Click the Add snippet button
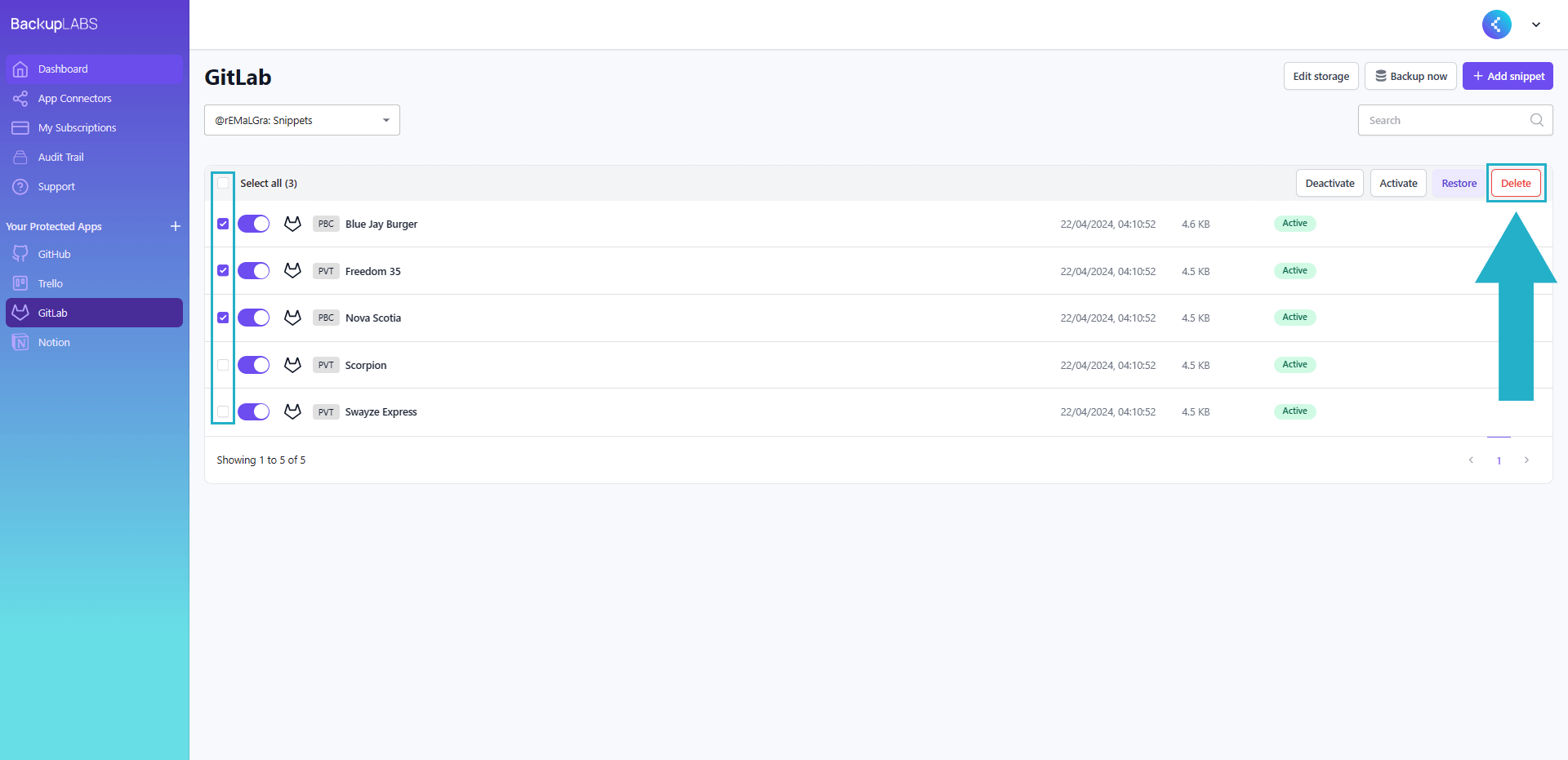The height and width of the screenshot is (760, 1568). coord(1508,76)
